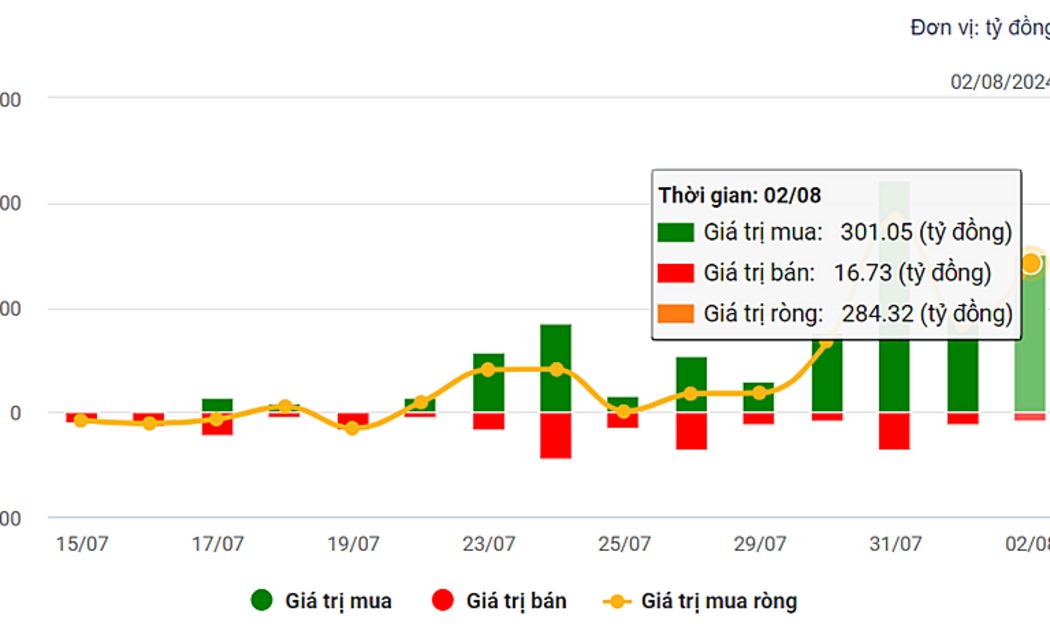This screenshot has width=1050, height=630.
Task: Select the green buy bar for 23/07
Action: click(x=488, y=382)
